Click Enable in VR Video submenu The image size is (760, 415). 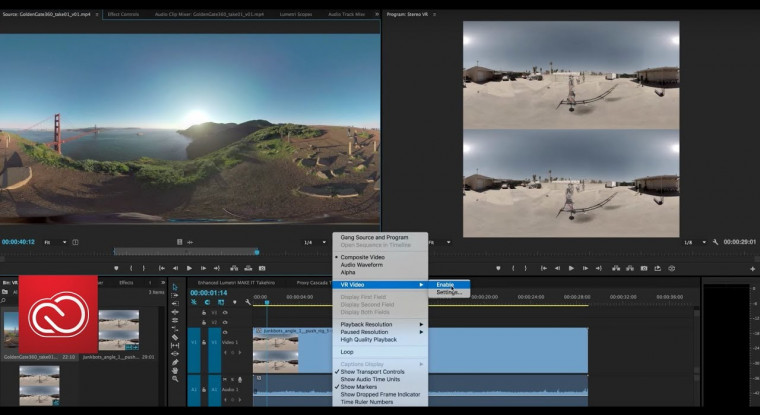pyautogui.click(x=448, y=285)
